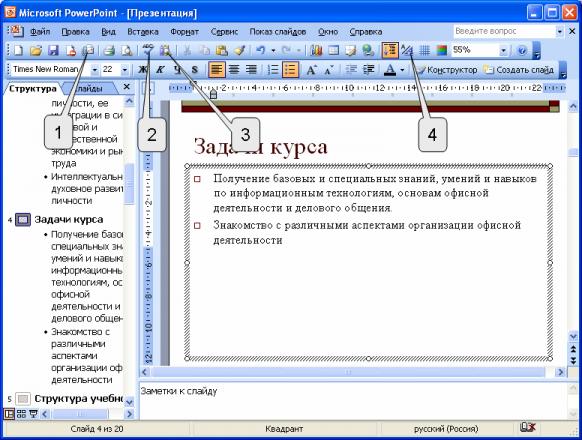Switch to Slide Sorter view icon
This screenshot has height=440, width=582.
(x=21, y=414)
